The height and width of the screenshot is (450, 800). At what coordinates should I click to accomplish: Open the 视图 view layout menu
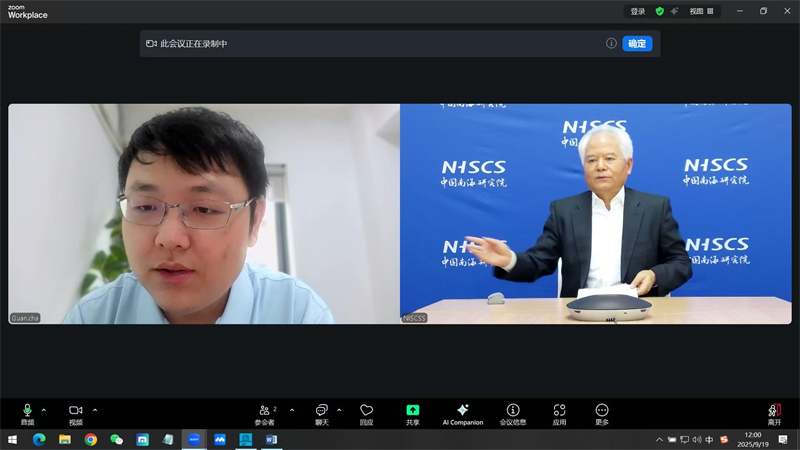coord(703,12)
